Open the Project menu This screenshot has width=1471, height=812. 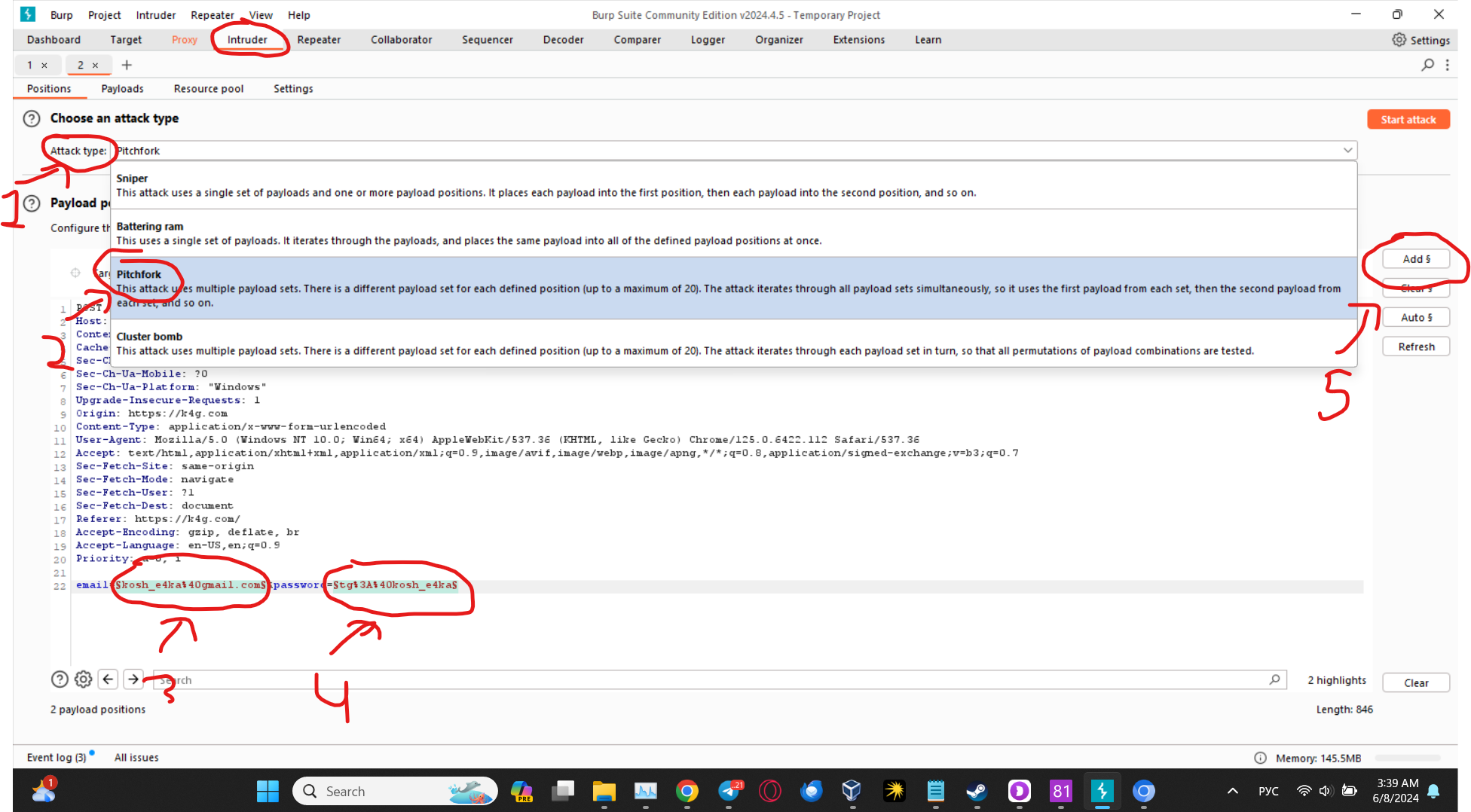tap(104, 15)
